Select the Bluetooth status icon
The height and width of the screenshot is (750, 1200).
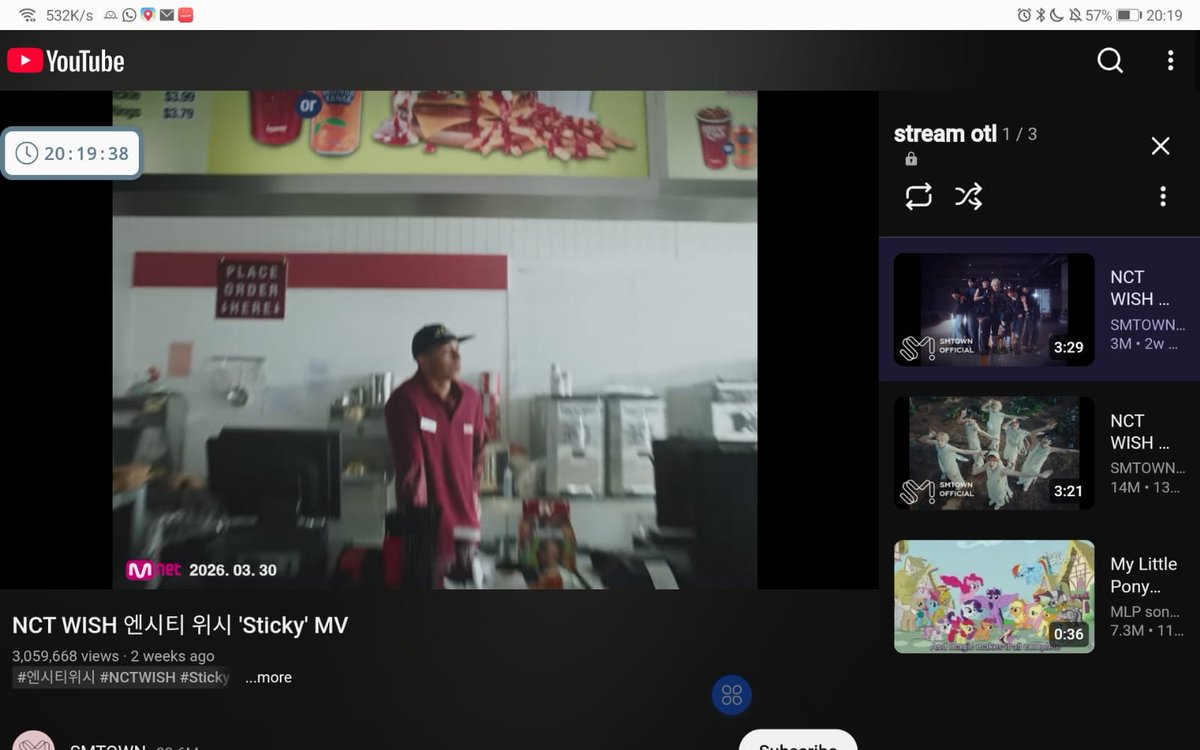click(x=1040, y=15)
